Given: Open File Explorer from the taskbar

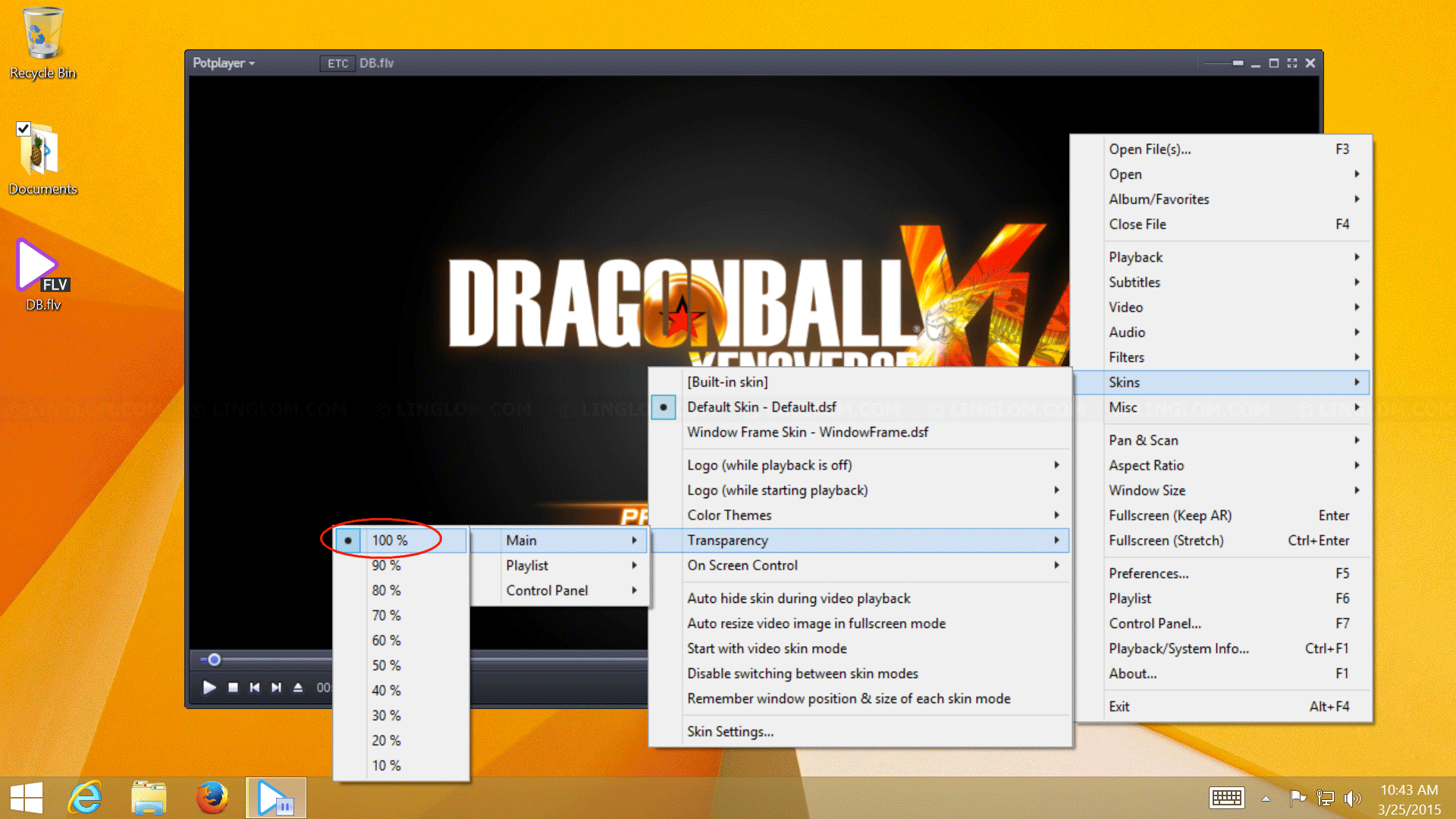Looking at the screenshot, I should 149,799.
